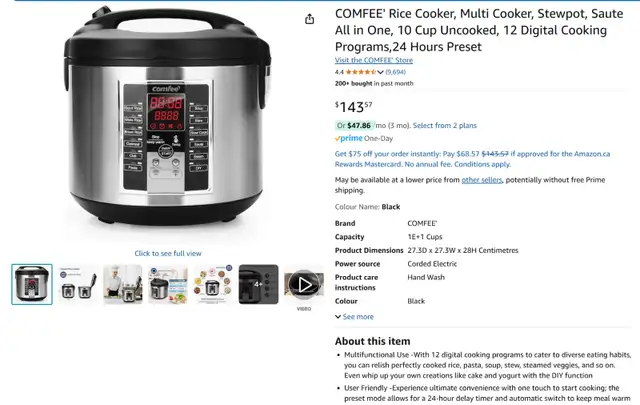Screen dimensions: 640x405
Task: Expand See more product details
Action: (354, 317)
